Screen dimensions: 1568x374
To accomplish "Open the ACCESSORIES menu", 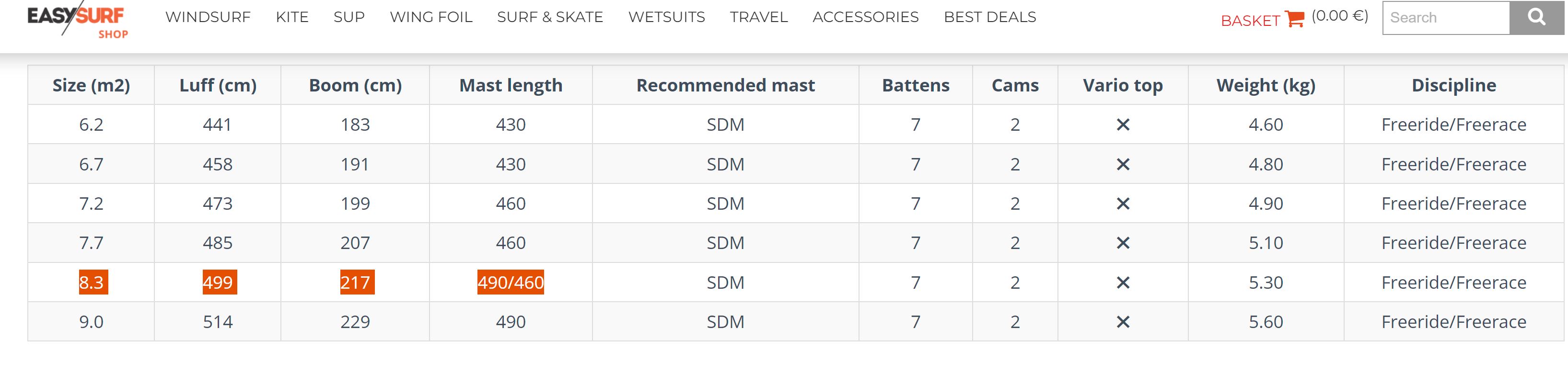I will 866,17.
